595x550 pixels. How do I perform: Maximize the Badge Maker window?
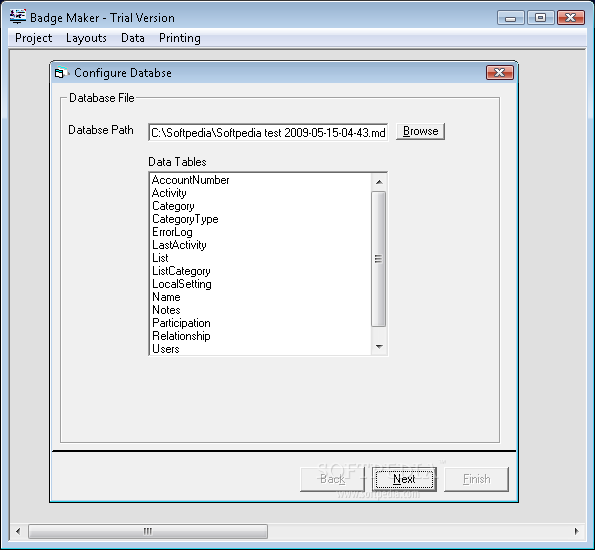(540, 18)
